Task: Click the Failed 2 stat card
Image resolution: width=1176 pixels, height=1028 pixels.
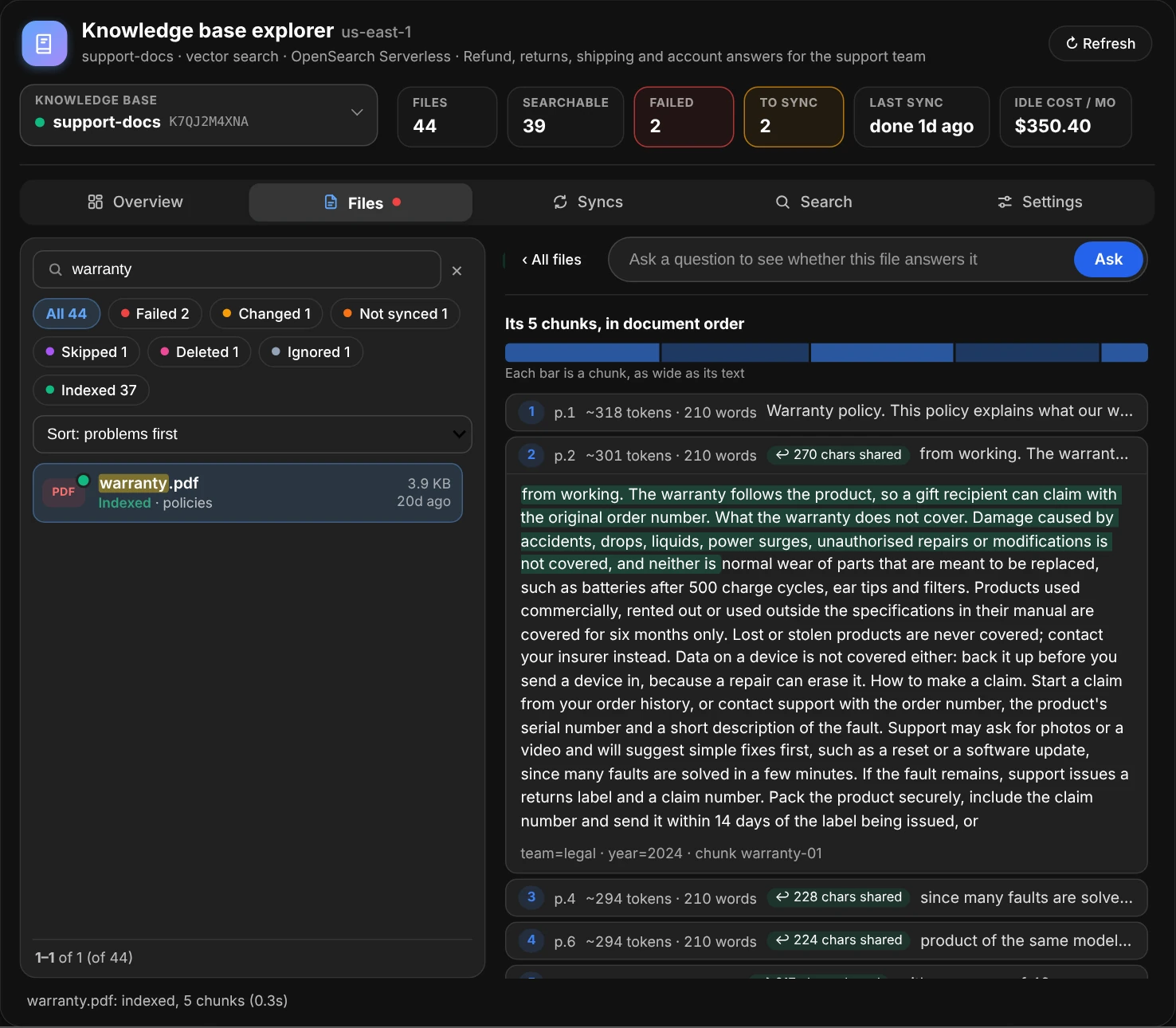Action: (x=684, y=117)
